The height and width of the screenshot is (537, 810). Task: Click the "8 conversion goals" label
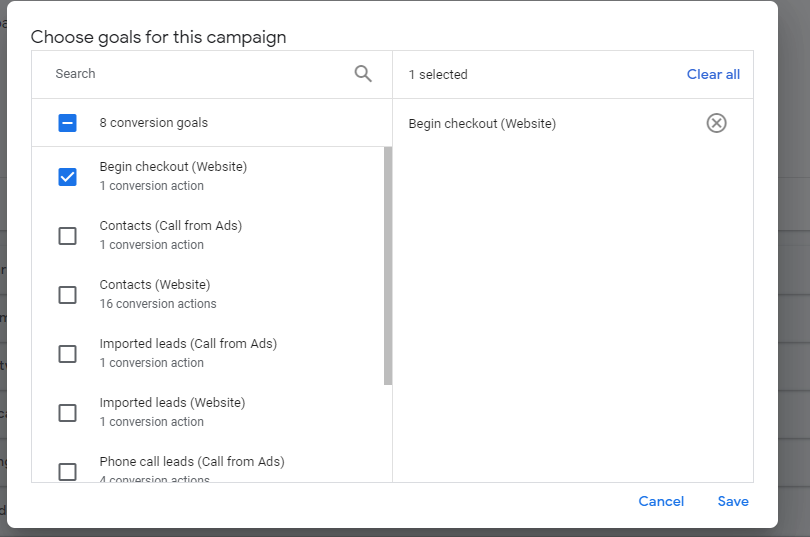click(x=153, y=123)
